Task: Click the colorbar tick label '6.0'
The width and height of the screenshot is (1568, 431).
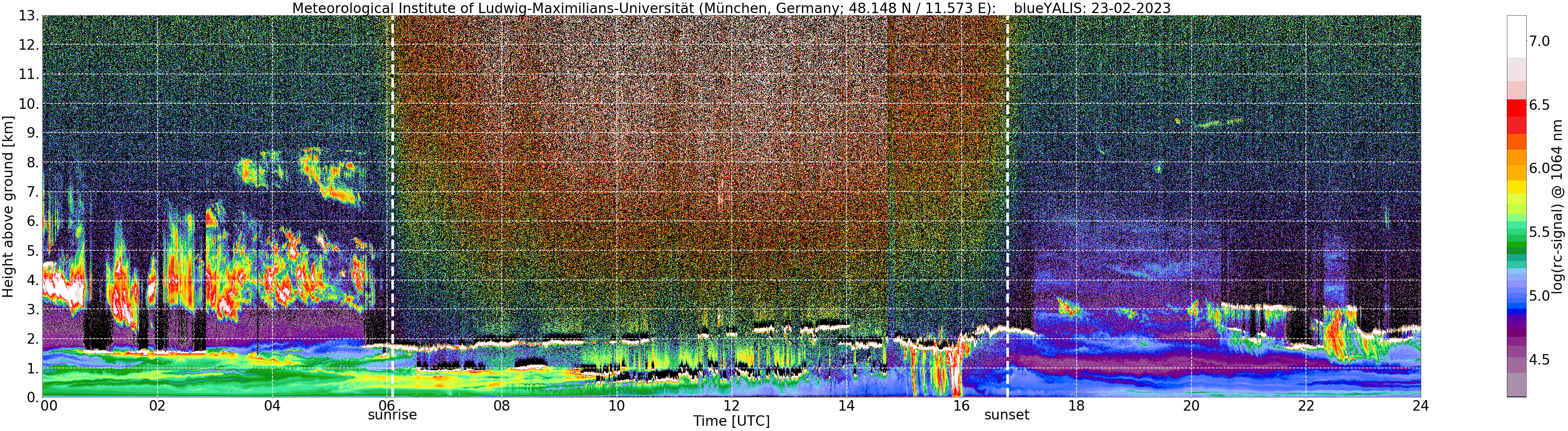Action: (x=1539, y=168)
